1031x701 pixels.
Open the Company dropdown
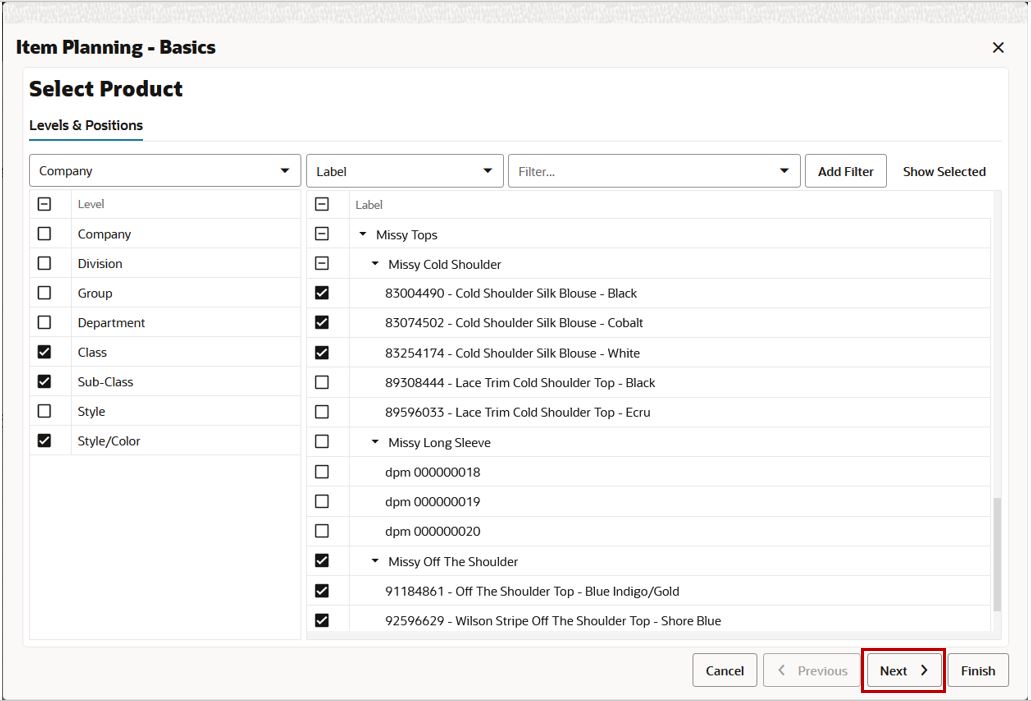click(165, 171)
